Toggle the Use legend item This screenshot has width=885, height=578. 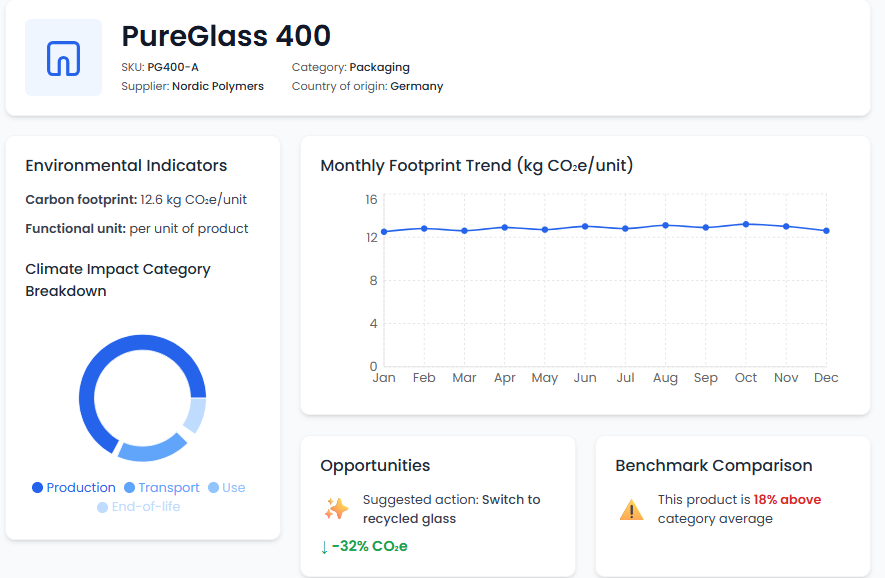tap(227, 488)
